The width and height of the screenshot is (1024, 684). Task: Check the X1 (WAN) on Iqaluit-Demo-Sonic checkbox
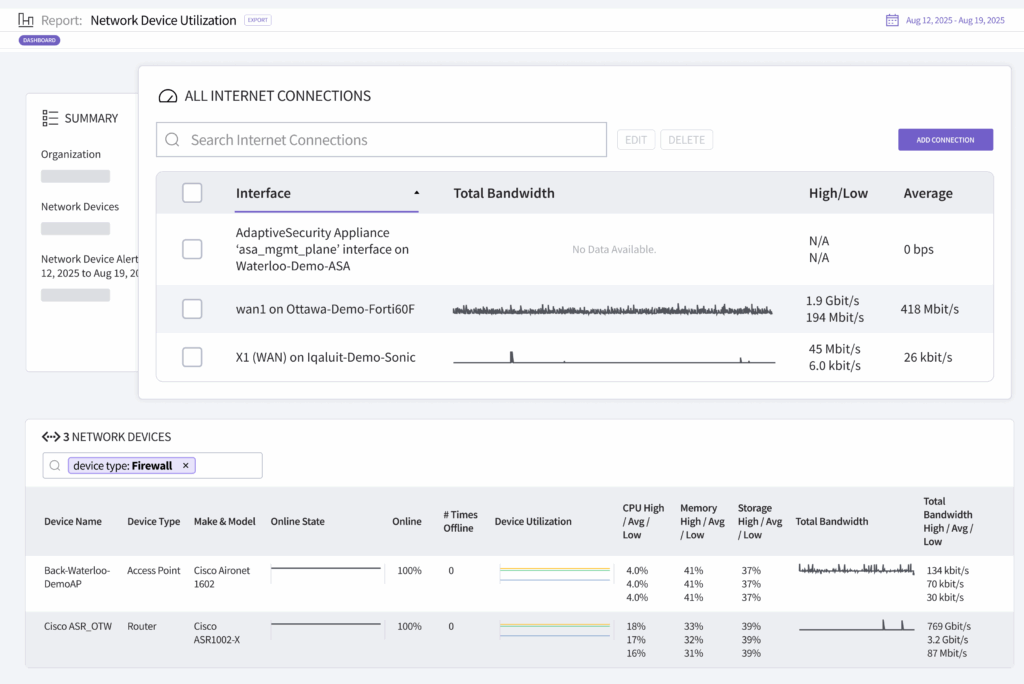point(192,357)
